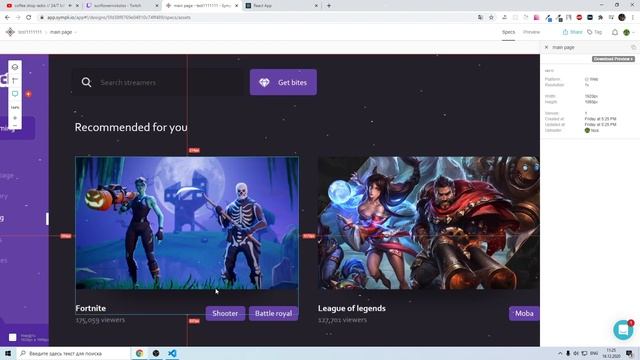Viewport: 640px width, 360px height.
Task: Click the browser address bar
Action: pyautogui.click(x=257, y=18)
